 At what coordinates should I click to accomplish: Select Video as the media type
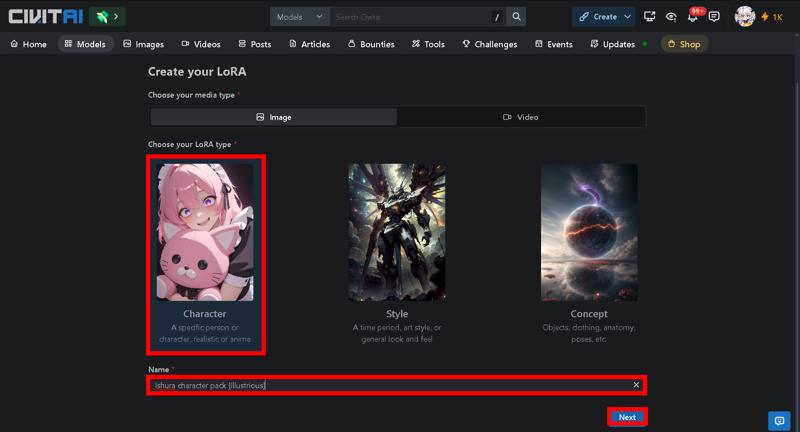(521, 117)
